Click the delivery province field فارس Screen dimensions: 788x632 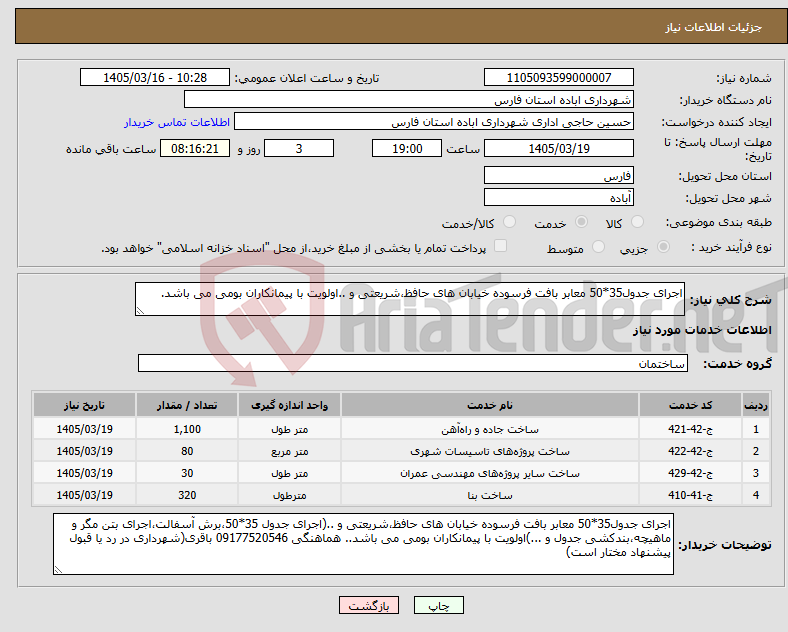click(x=558, y=175)
